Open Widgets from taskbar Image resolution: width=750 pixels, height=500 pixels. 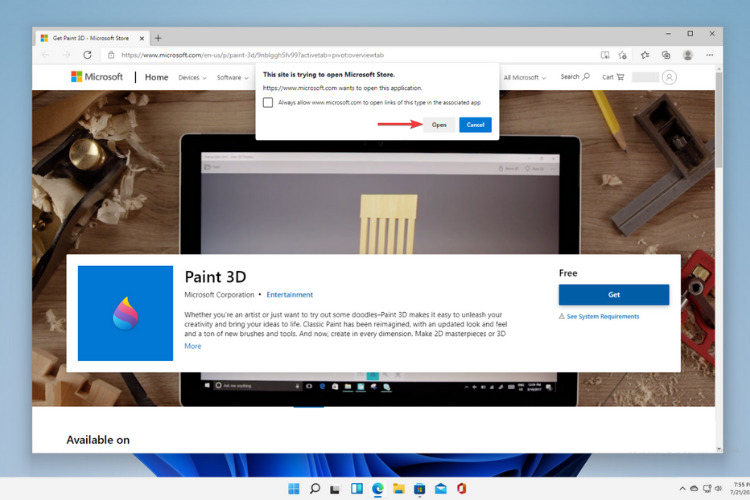pyautogui.click(x=357, y=489)
